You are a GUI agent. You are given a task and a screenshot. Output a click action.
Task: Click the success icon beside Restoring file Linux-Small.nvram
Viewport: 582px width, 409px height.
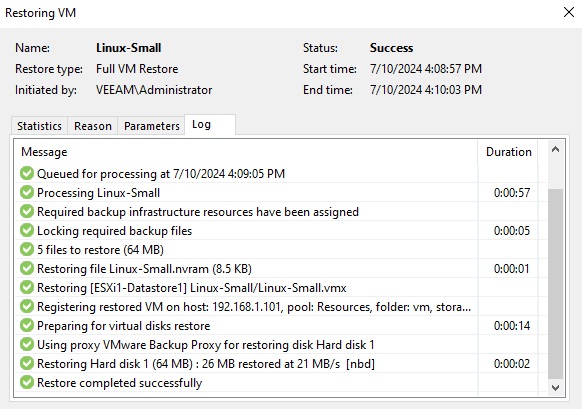click(27, 268)
